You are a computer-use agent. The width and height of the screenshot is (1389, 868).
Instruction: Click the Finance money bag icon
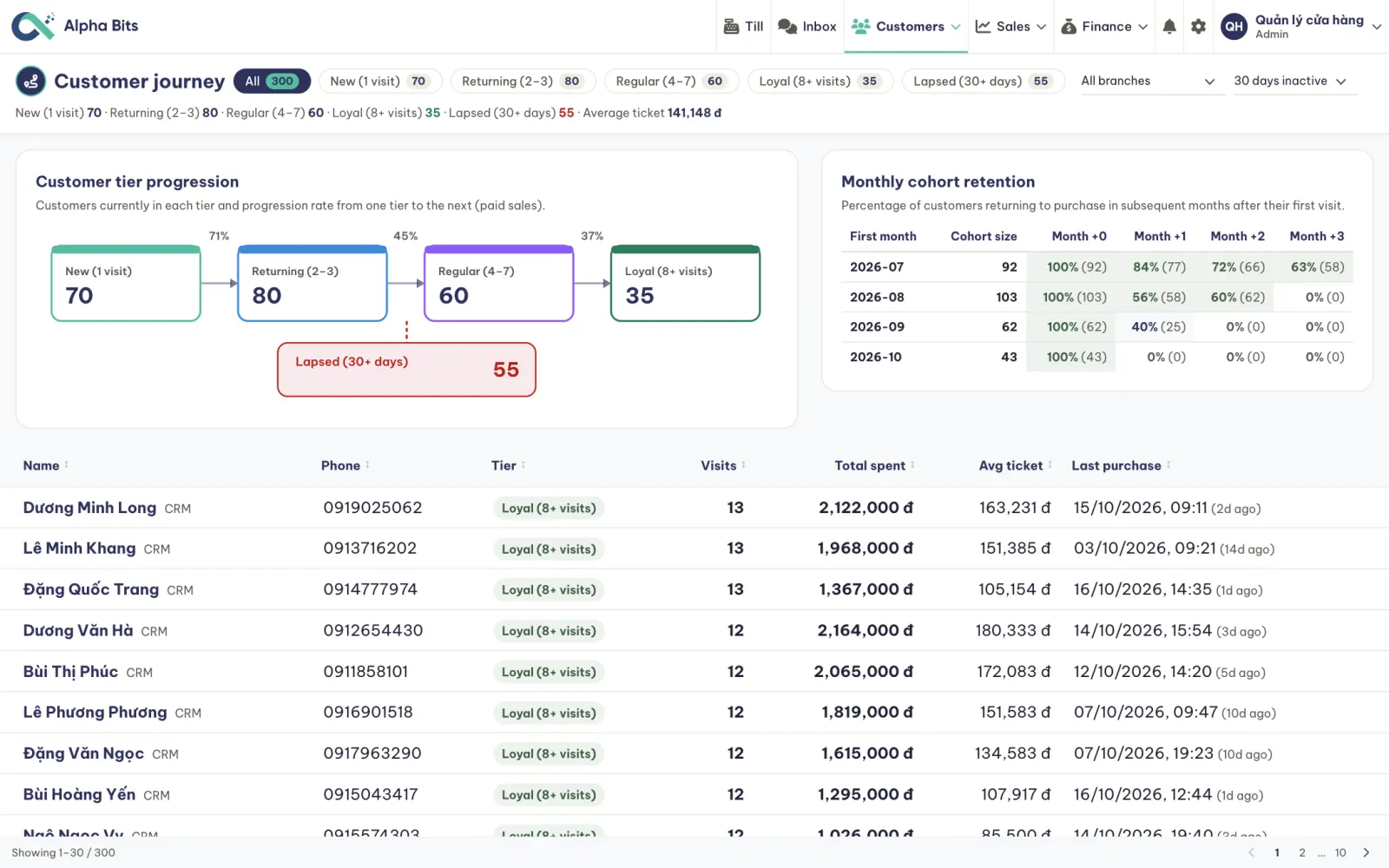point(1069,27)
